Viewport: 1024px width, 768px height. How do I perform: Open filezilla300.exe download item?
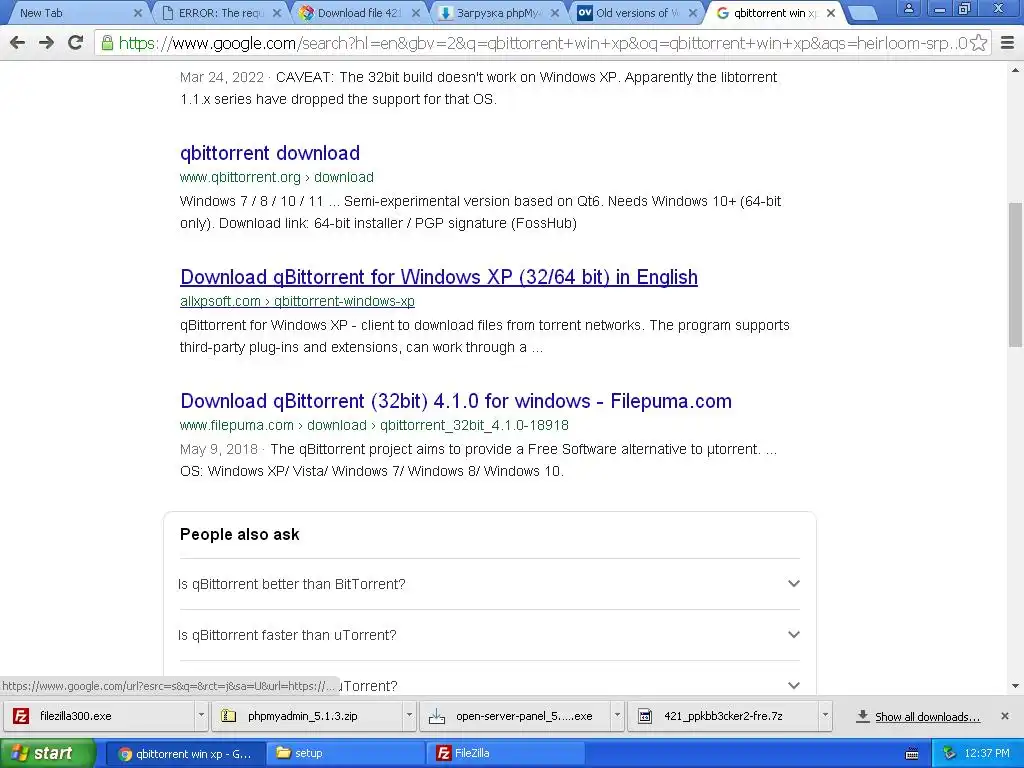[x=99, y=716]
